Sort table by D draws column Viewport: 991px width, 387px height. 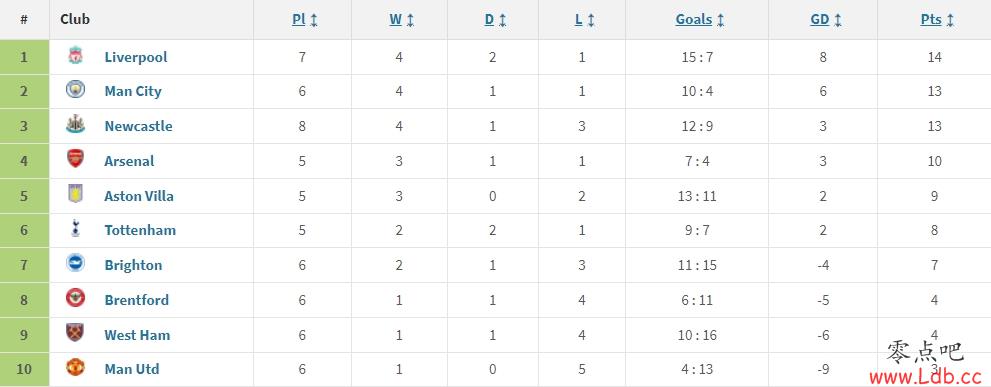(496, 20)
